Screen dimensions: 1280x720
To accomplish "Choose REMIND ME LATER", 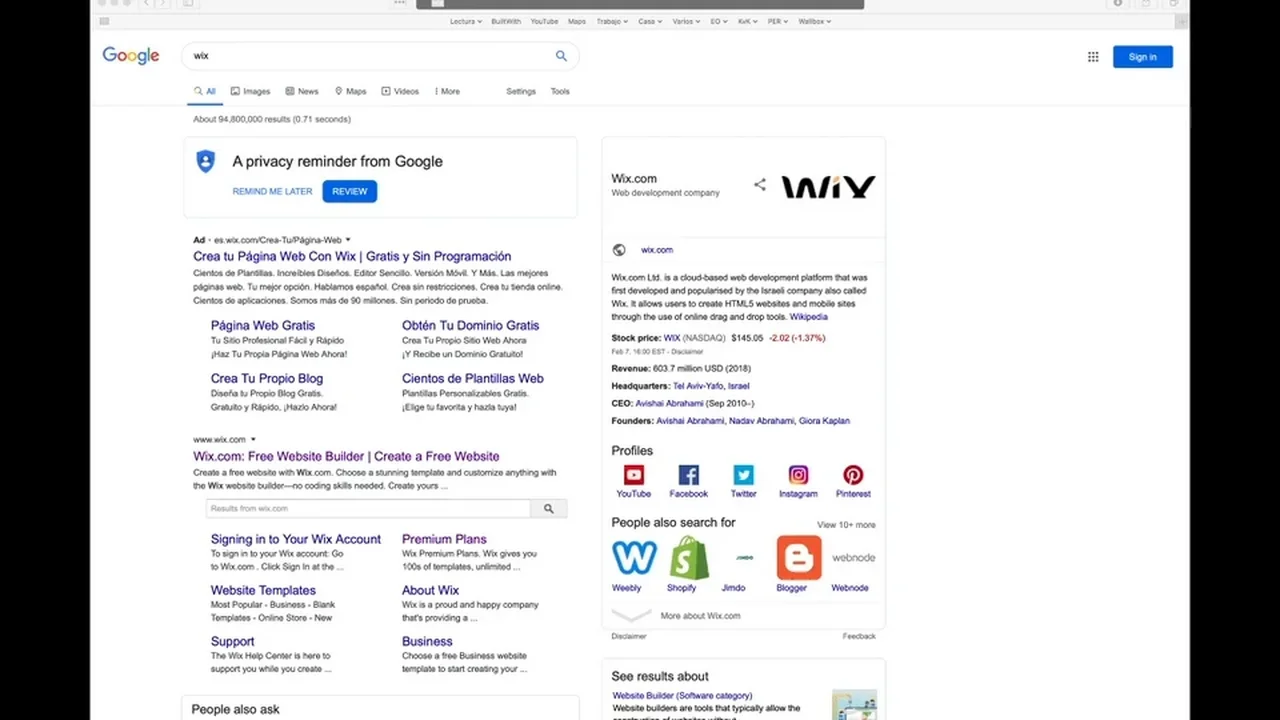I will coord(272,191).
